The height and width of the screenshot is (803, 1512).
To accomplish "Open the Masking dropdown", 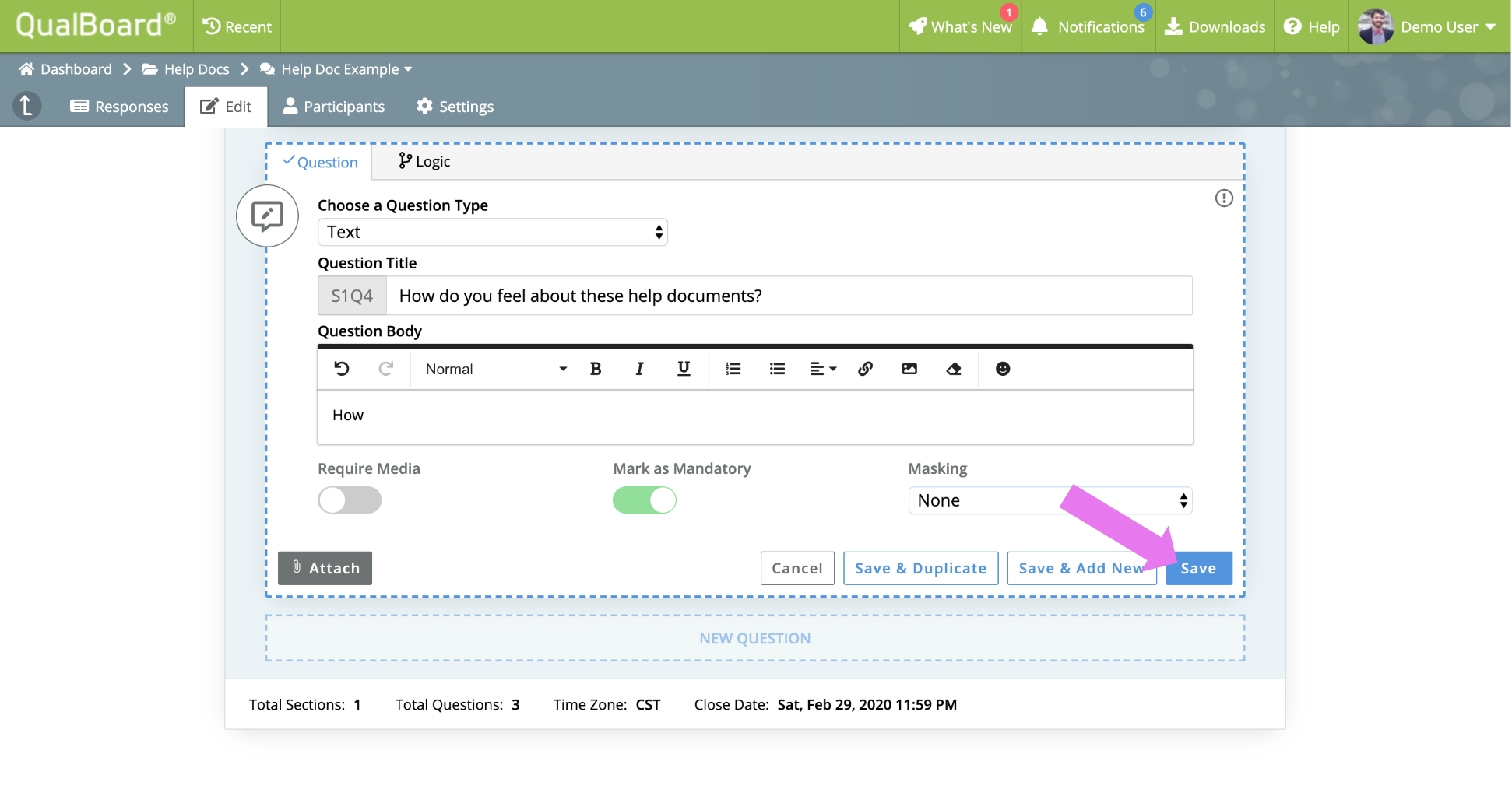I will [x=1050, y=500].
